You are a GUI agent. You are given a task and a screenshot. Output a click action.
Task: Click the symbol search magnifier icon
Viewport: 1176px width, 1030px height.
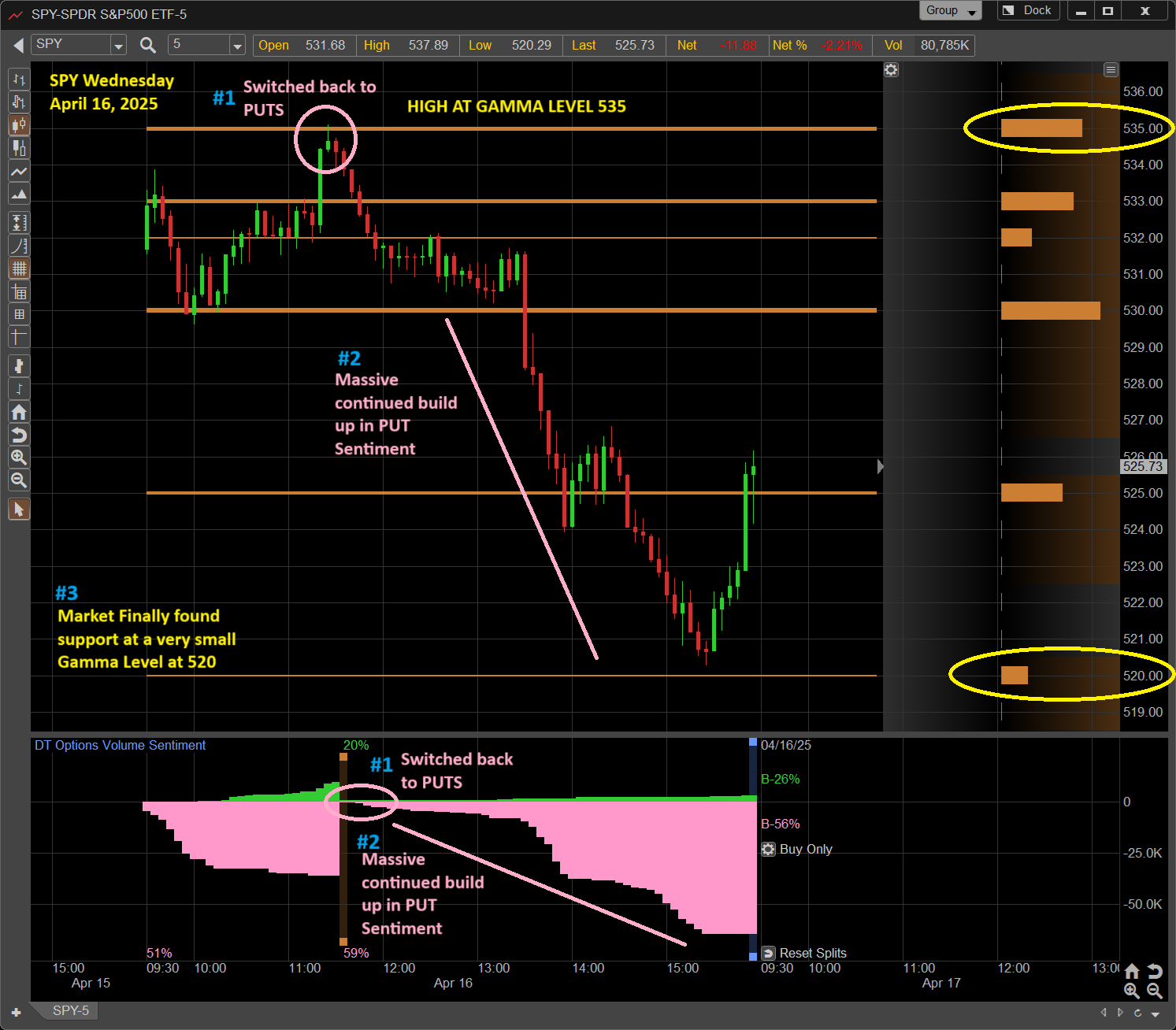(x=147, y=45)
